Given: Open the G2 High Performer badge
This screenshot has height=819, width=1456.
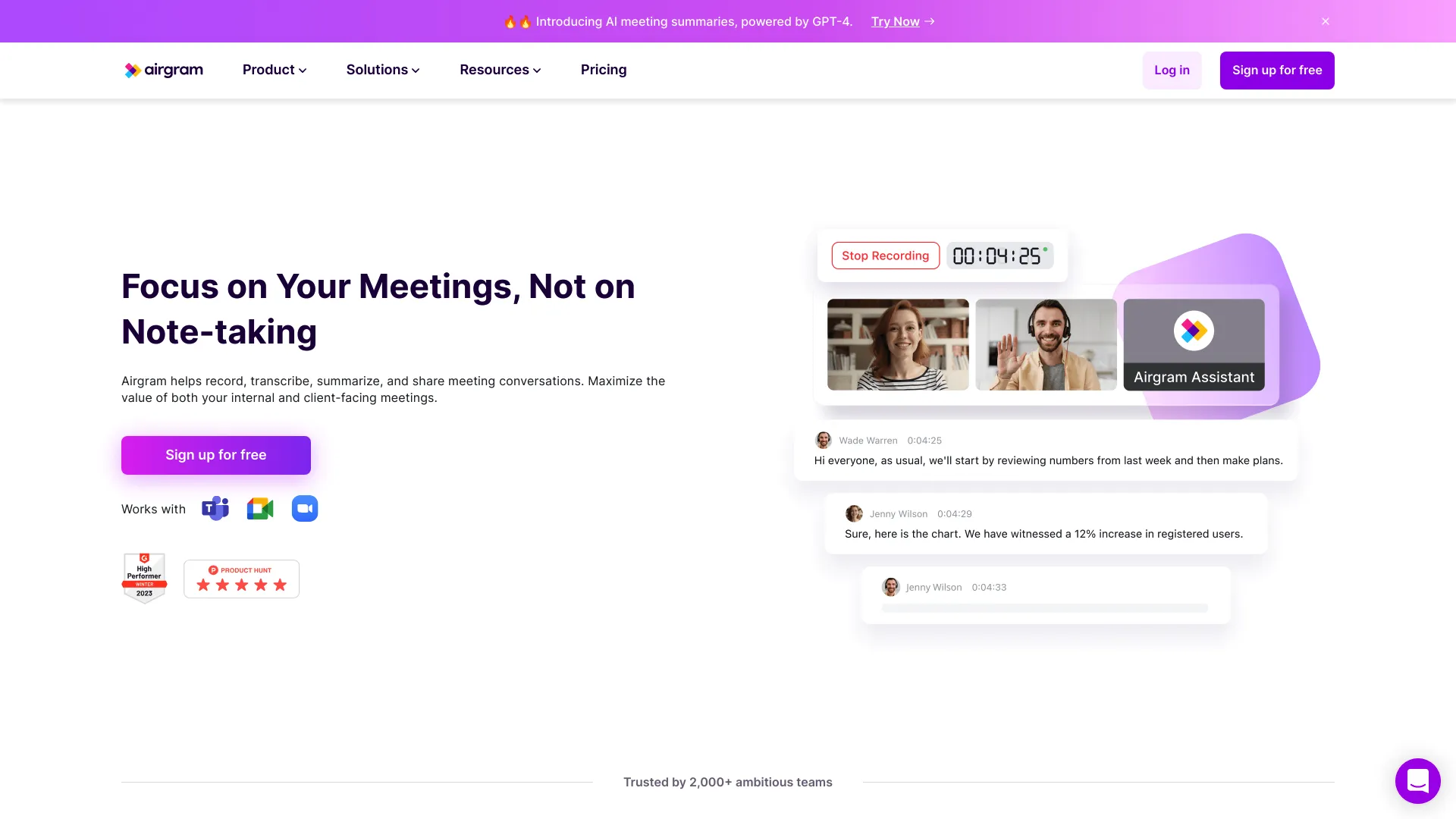Looking at the screenshot, I should 144,578.
